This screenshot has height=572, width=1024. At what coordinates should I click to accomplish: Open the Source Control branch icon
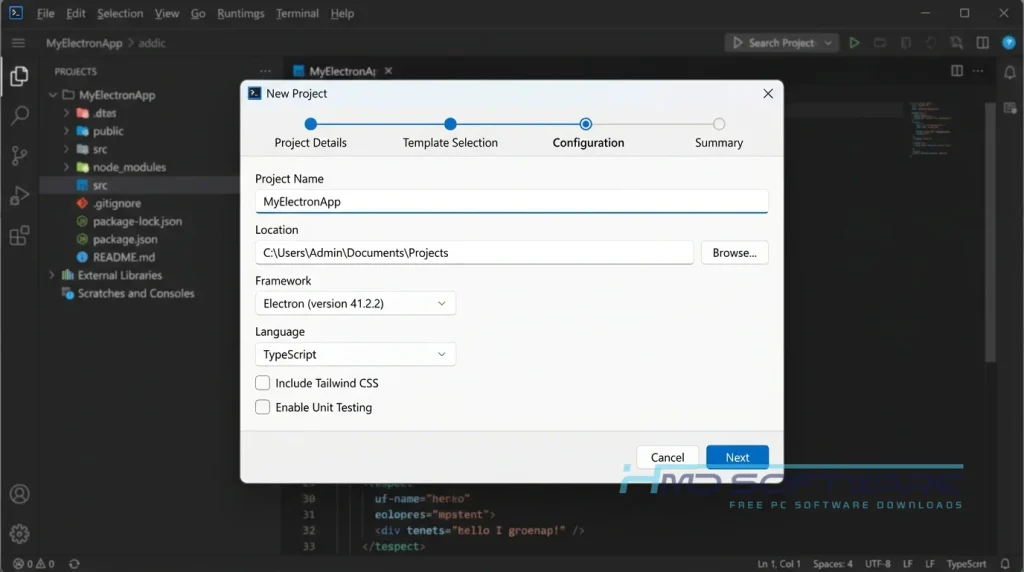(19, 155)
